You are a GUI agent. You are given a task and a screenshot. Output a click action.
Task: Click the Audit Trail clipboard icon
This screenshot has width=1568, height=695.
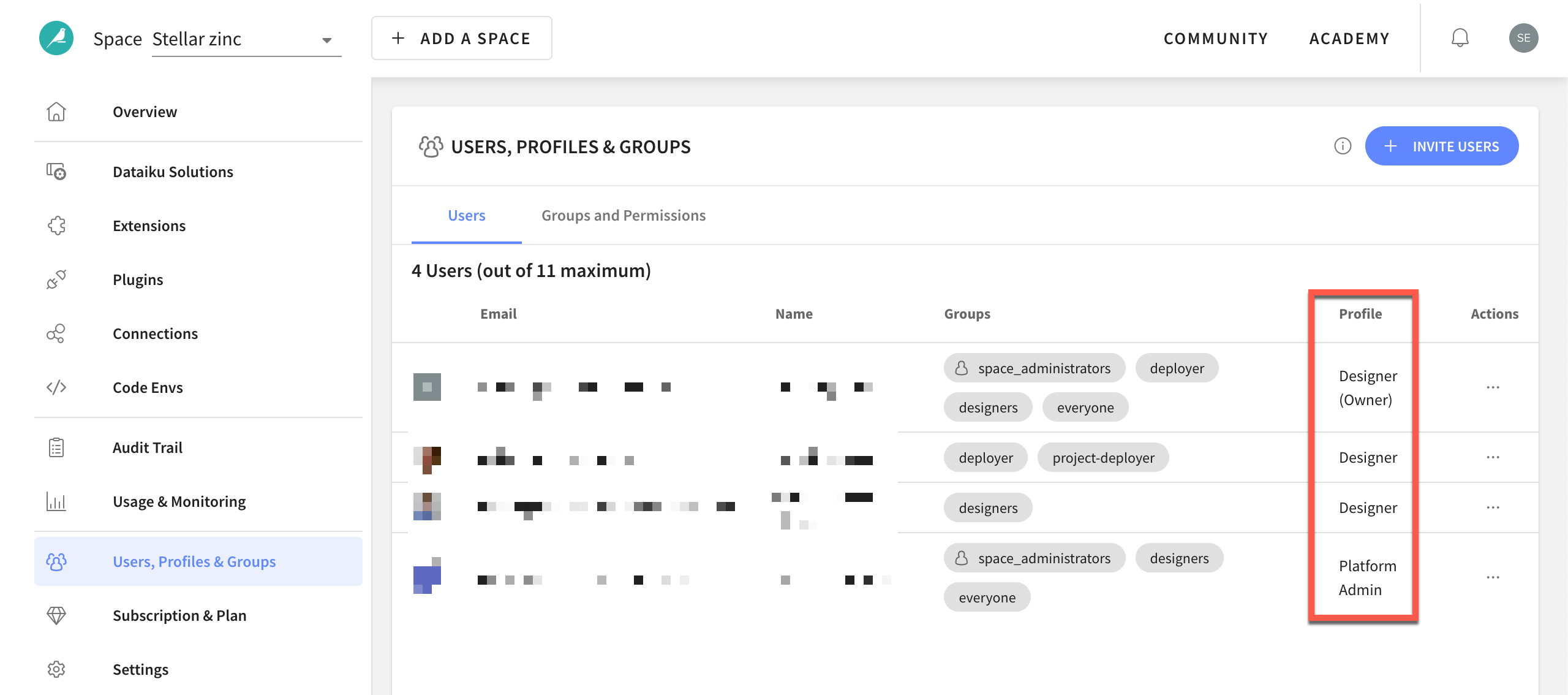tap(56, 447)
